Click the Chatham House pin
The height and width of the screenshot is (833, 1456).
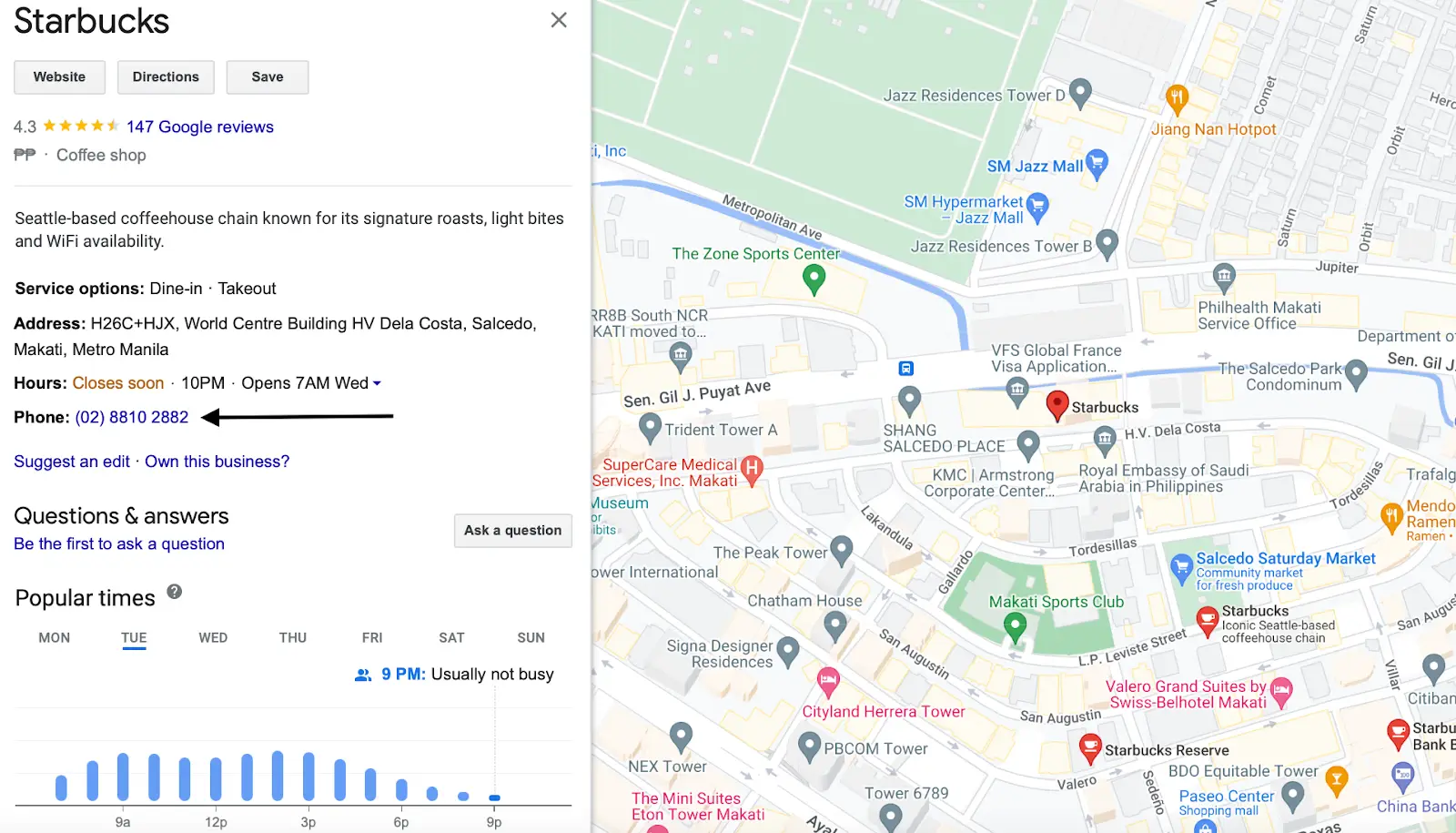click(834, 625)
